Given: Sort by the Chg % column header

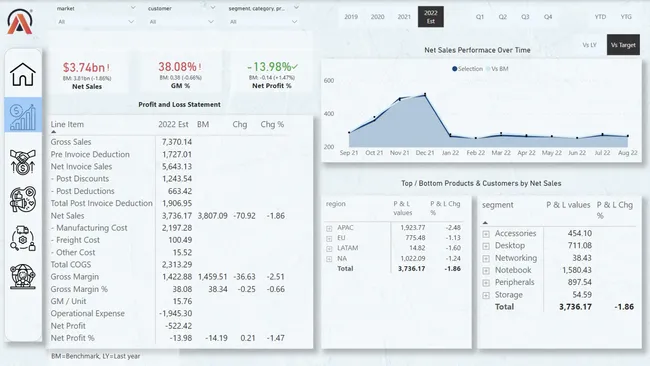Looking at the screenshot, I should [272, 124].
